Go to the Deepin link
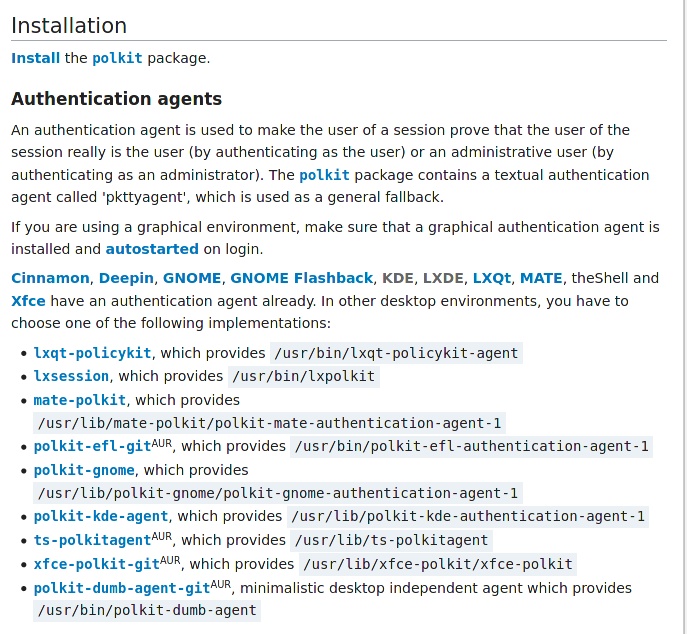This screenshot has width=687, height=634. coord(127,278)
